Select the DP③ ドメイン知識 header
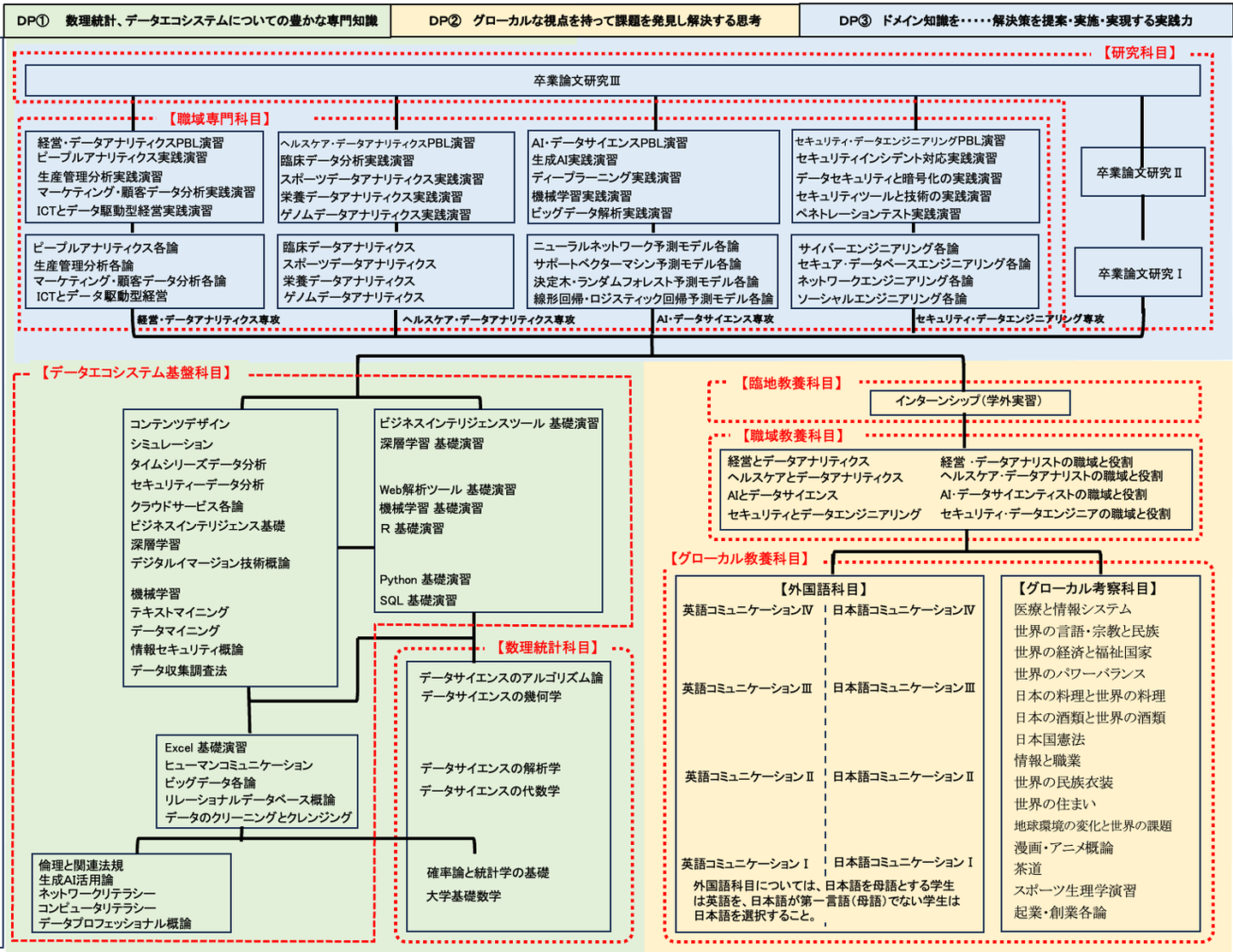1233x952 pixels. point(1016,21)
